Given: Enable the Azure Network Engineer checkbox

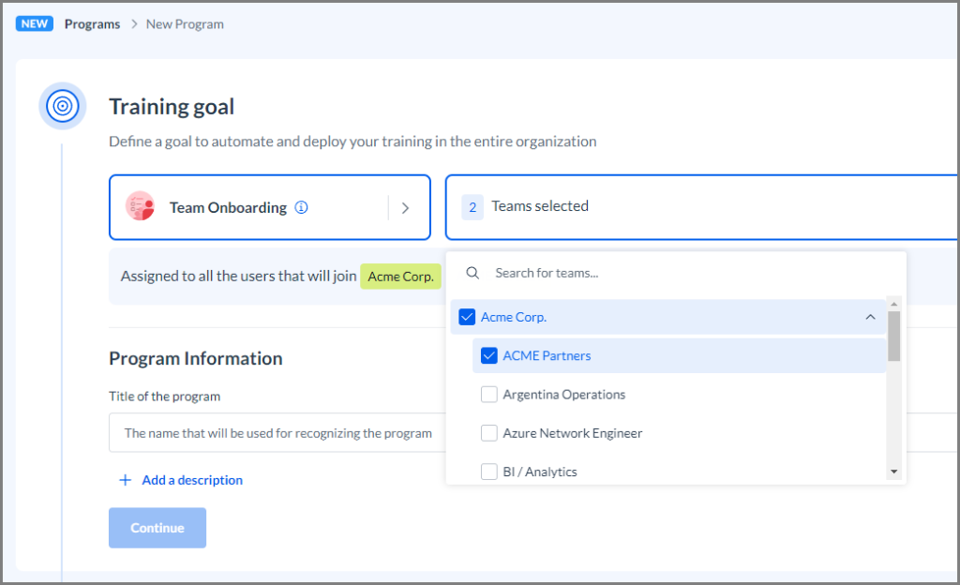Looking at the screenshot, I should [489, 433].
